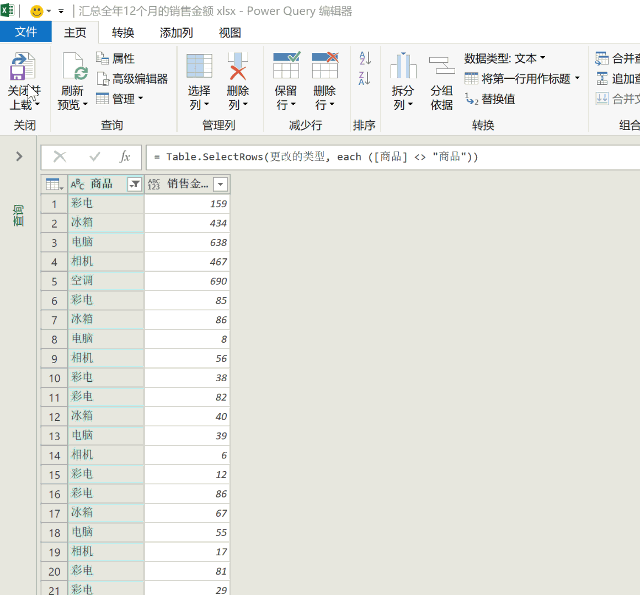Click the Split Column (拆分列) icon
The image size is (640, 595).
click(x=403, y=68)
